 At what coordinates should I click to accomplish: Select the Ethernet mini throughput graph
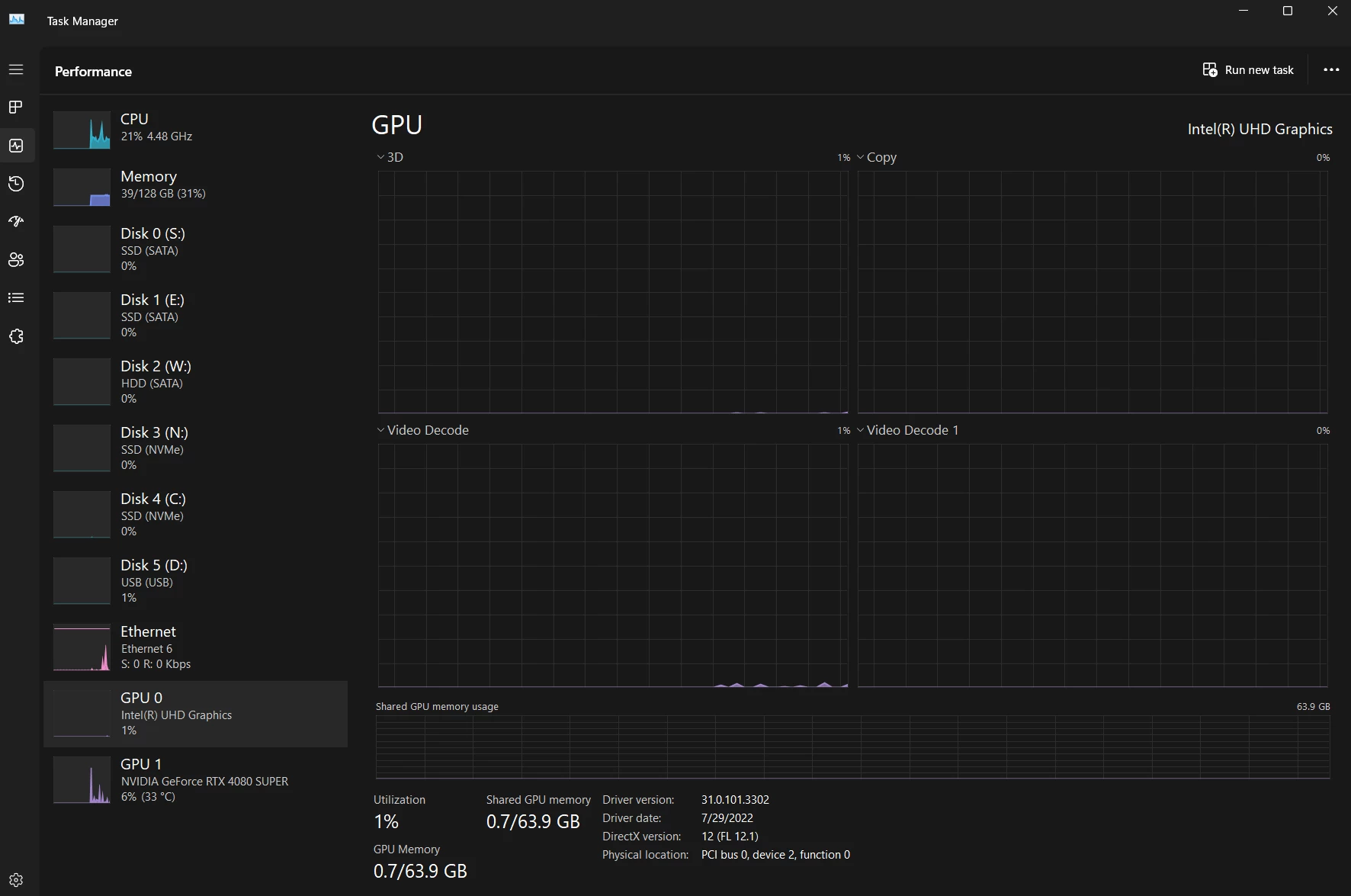click(82, 647)
